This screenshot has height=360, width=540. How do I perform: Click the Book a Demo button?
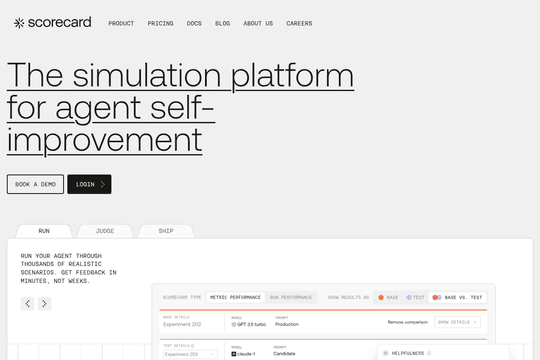[35, 184]
